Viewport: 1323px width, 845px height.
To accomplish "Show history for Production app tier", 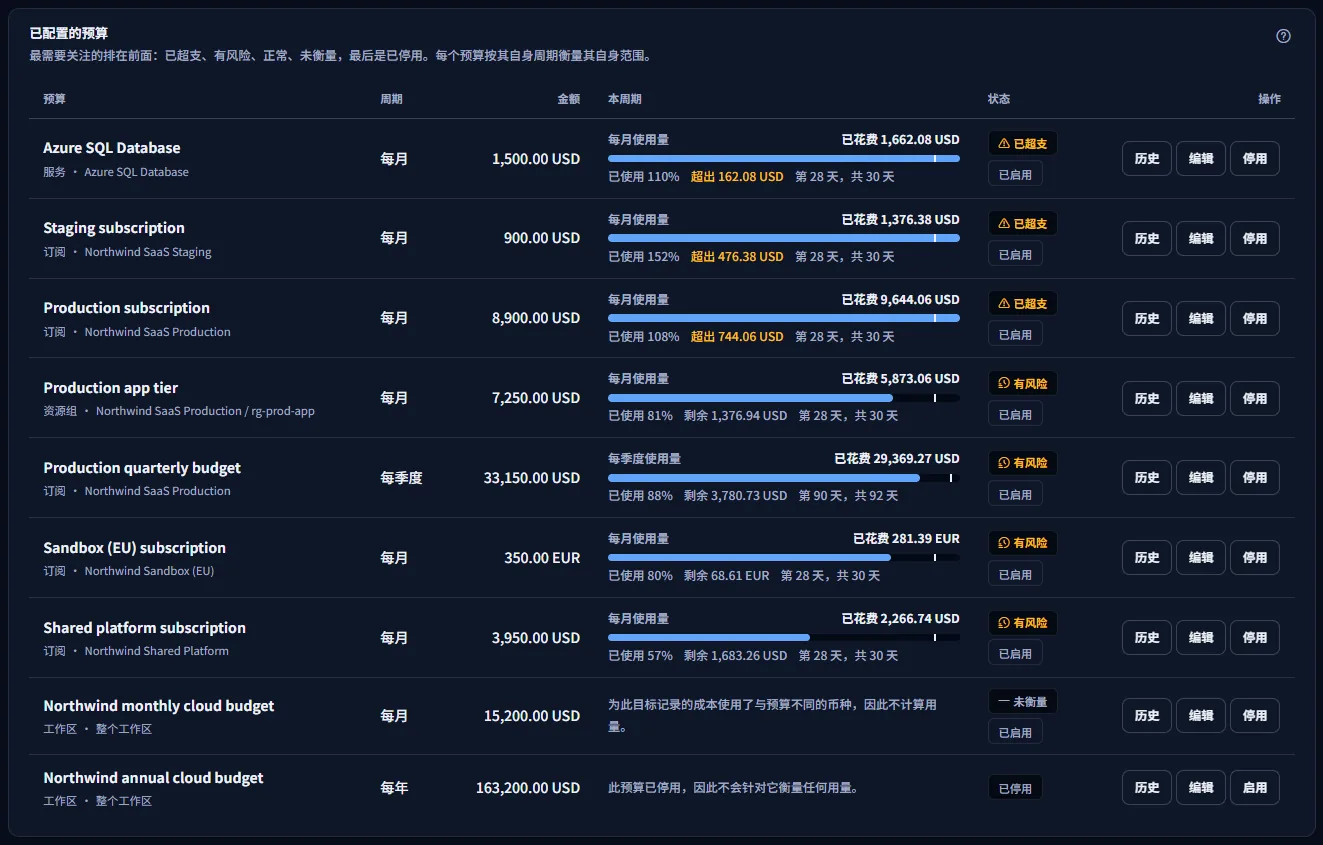I will click(1147, 398).
